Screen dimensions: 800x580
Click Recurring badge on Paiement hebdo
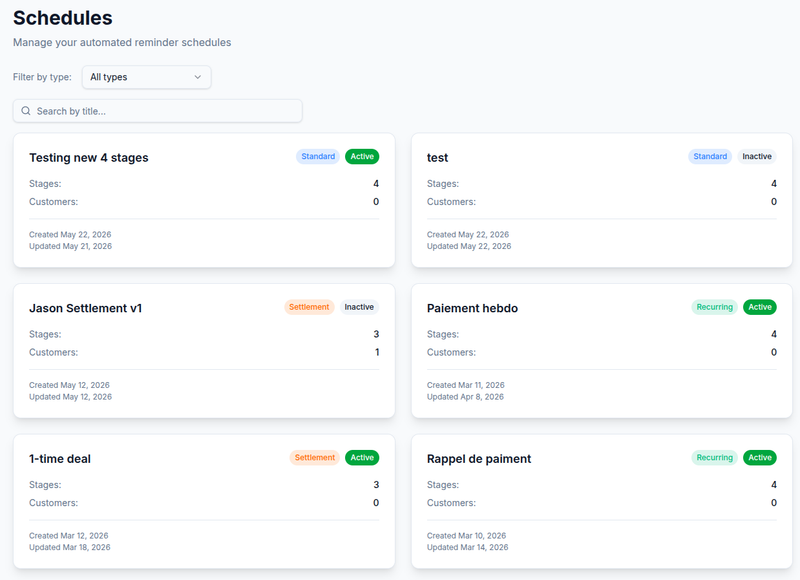(x=715, y=307)
